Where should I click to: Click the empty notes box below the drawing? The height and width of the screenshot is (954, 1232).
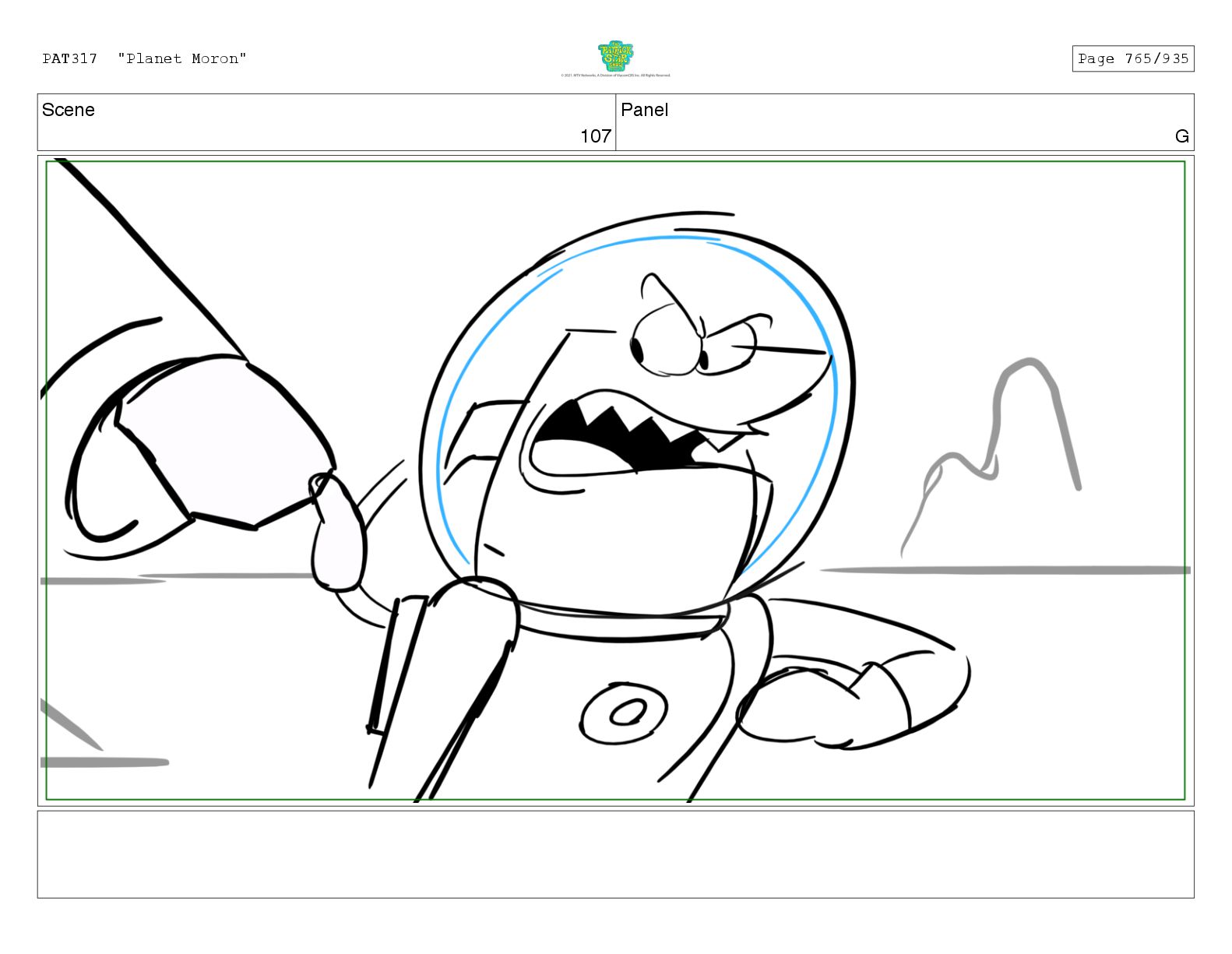coord(615,854)
